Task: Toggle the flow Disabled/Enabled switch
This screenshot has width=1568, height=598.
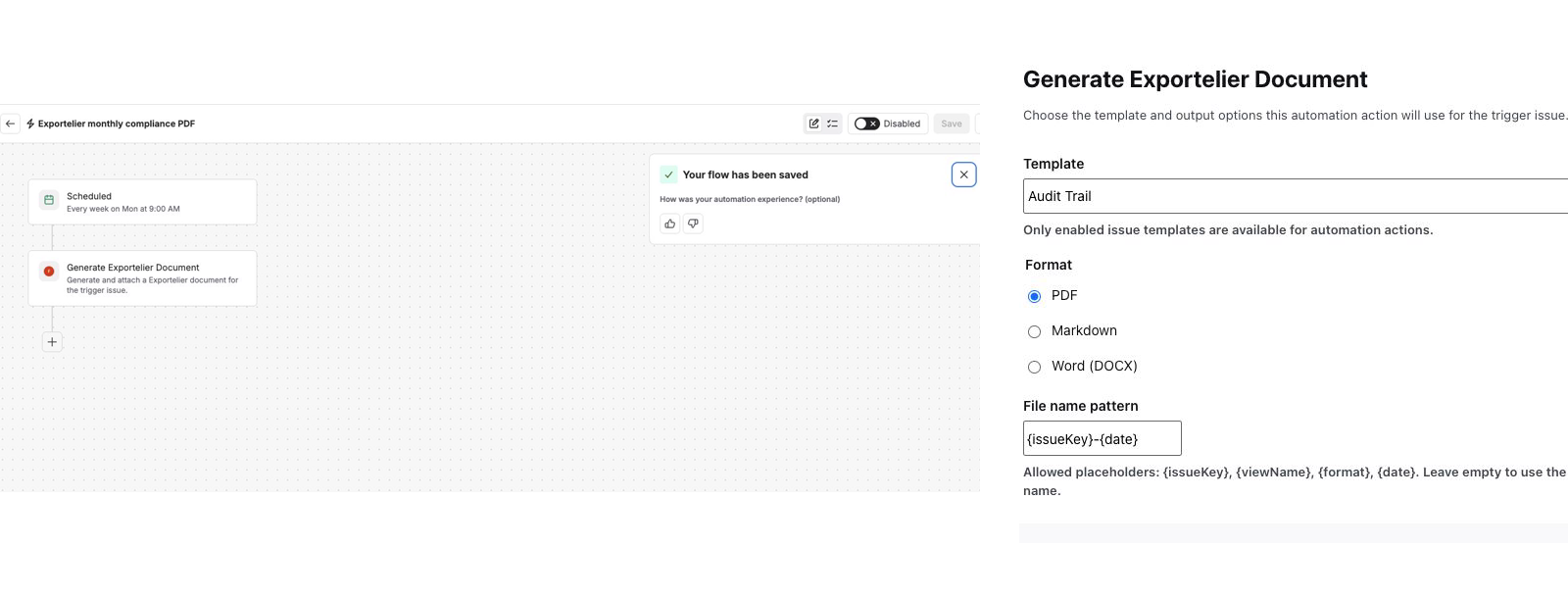Action: coord(866,124)
